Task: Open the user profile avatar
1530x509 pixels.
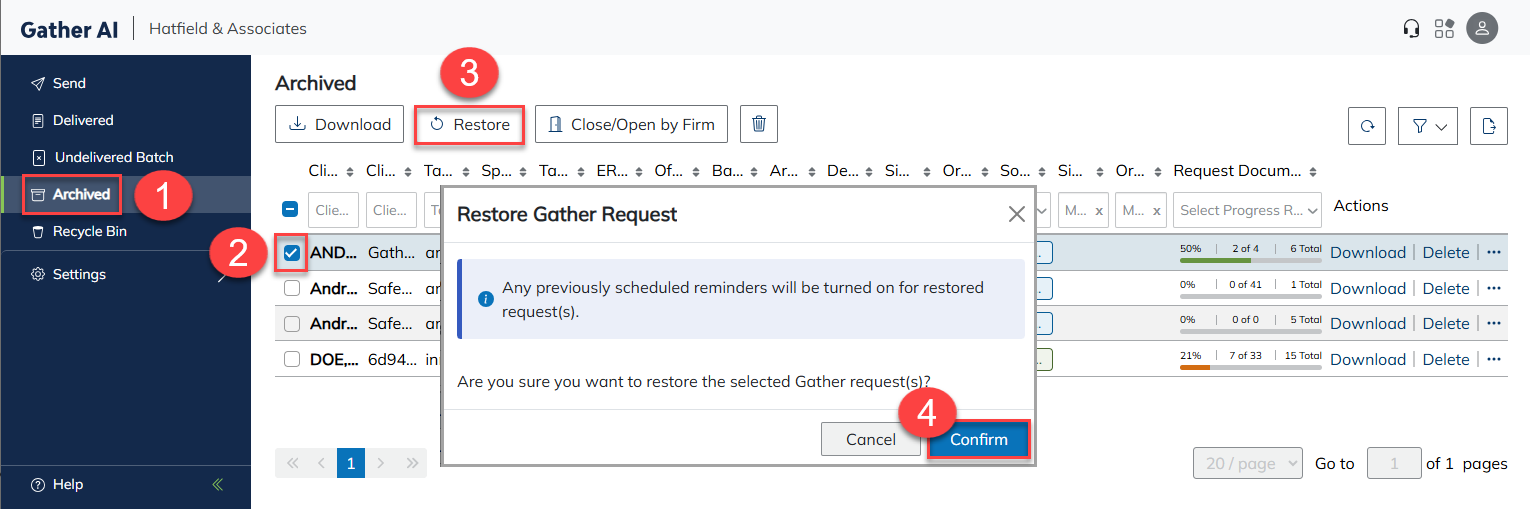Action: coord(1482,28)
